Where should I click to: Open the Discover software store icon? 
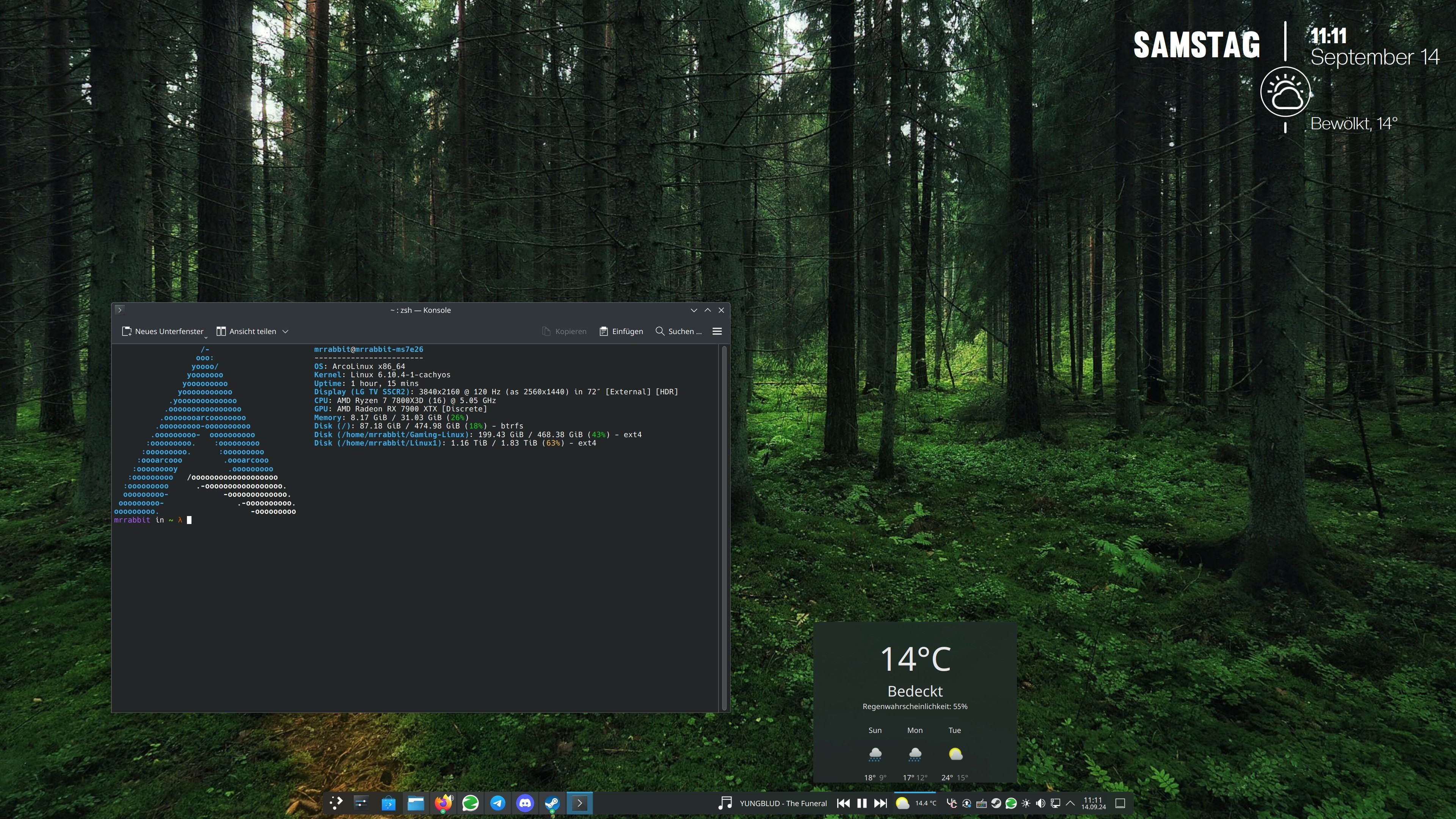pos(389,803)
